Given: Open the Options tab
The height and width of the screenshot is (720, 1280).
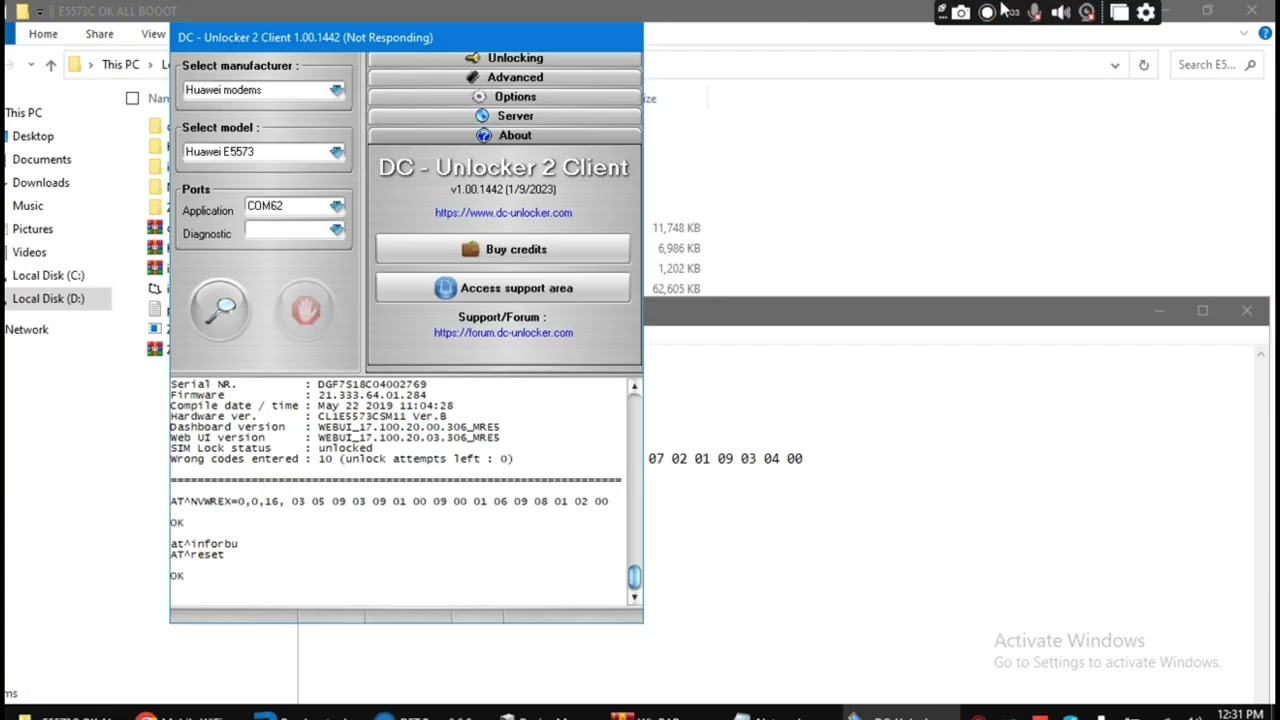Looking at the screenshot, I should click(504, 97).
